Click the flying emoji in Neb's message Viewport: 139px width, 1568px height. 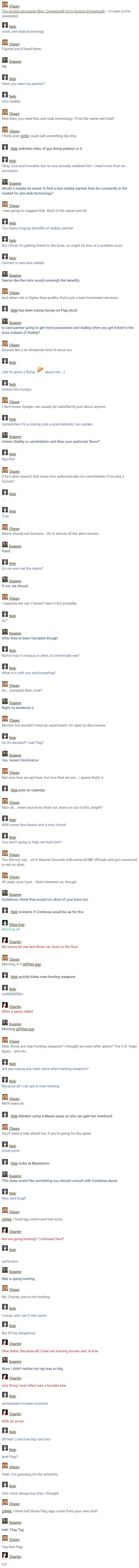coord(40,370)
